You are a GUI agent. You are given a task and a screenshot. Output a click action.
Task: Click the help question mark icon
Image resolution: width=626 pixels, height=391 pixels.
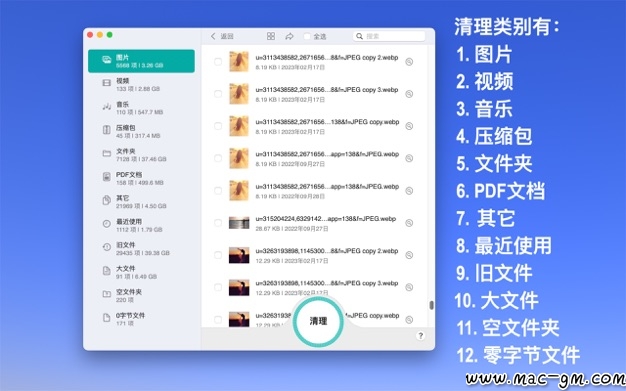(x=420, y=335)
